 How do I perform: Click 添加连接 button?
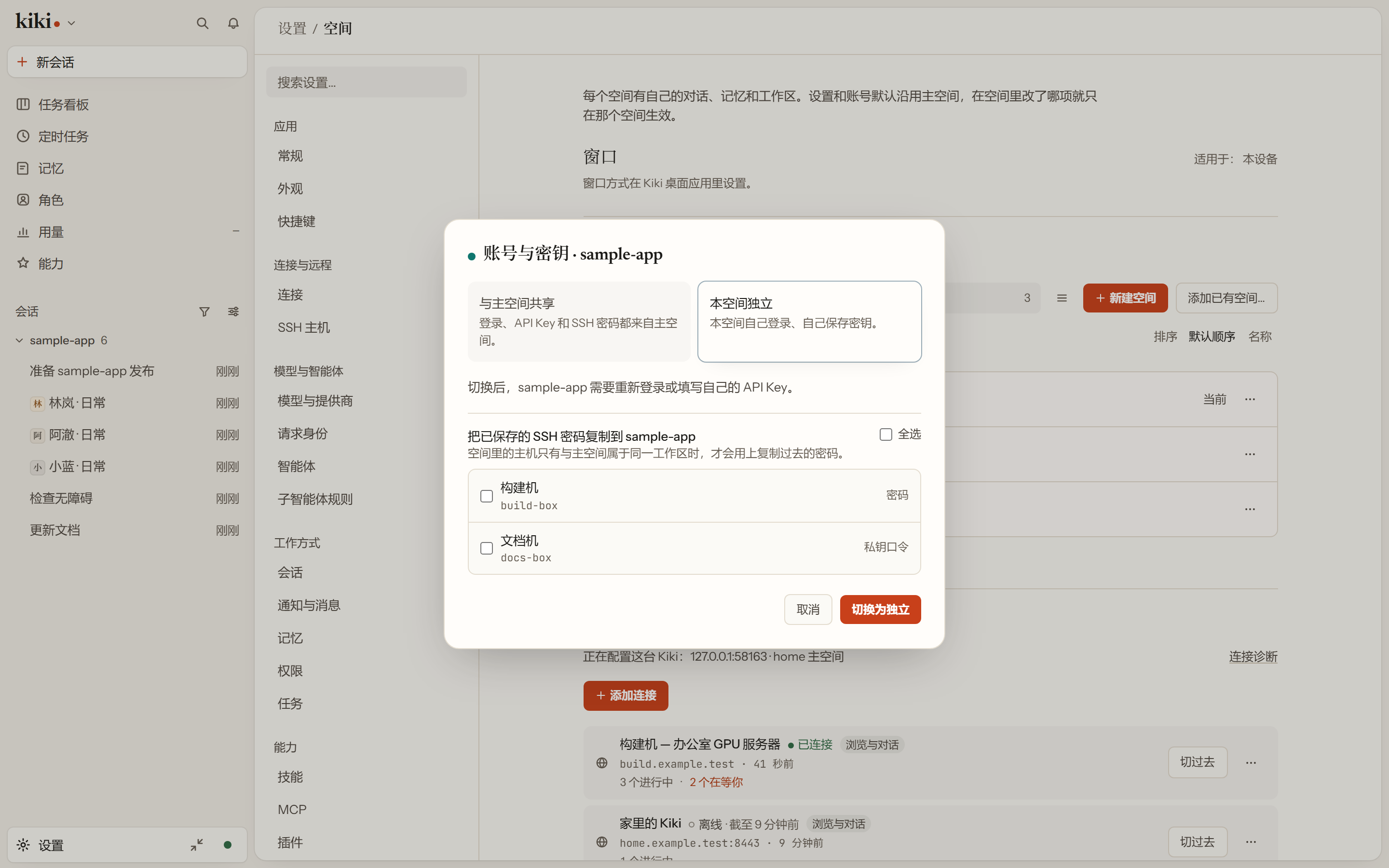point(626,695)
